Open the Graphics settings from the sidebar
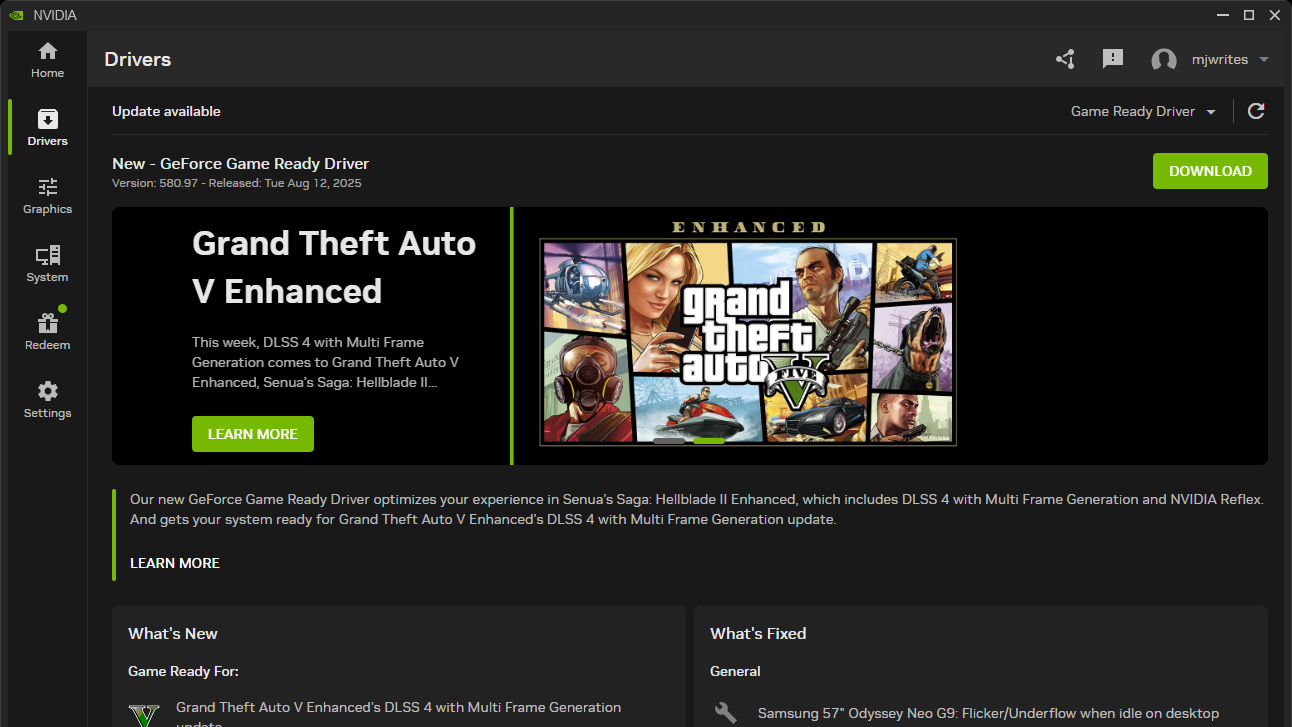The height and width of the screenshot is (727, 1292). pyautogui.click(x=46, y=196)
